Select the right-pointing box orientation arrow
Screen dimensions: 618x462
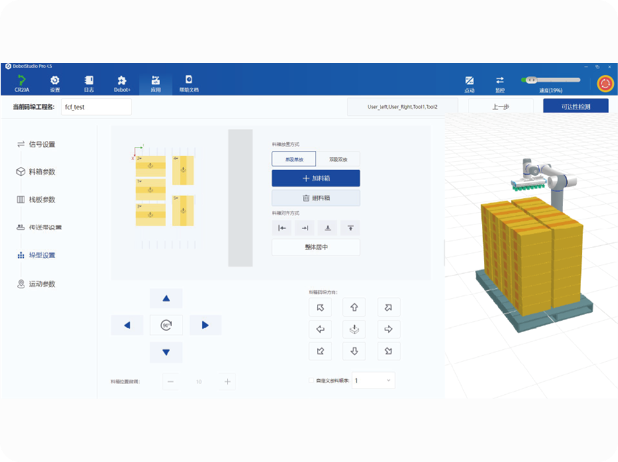click(x=389, y=329)
